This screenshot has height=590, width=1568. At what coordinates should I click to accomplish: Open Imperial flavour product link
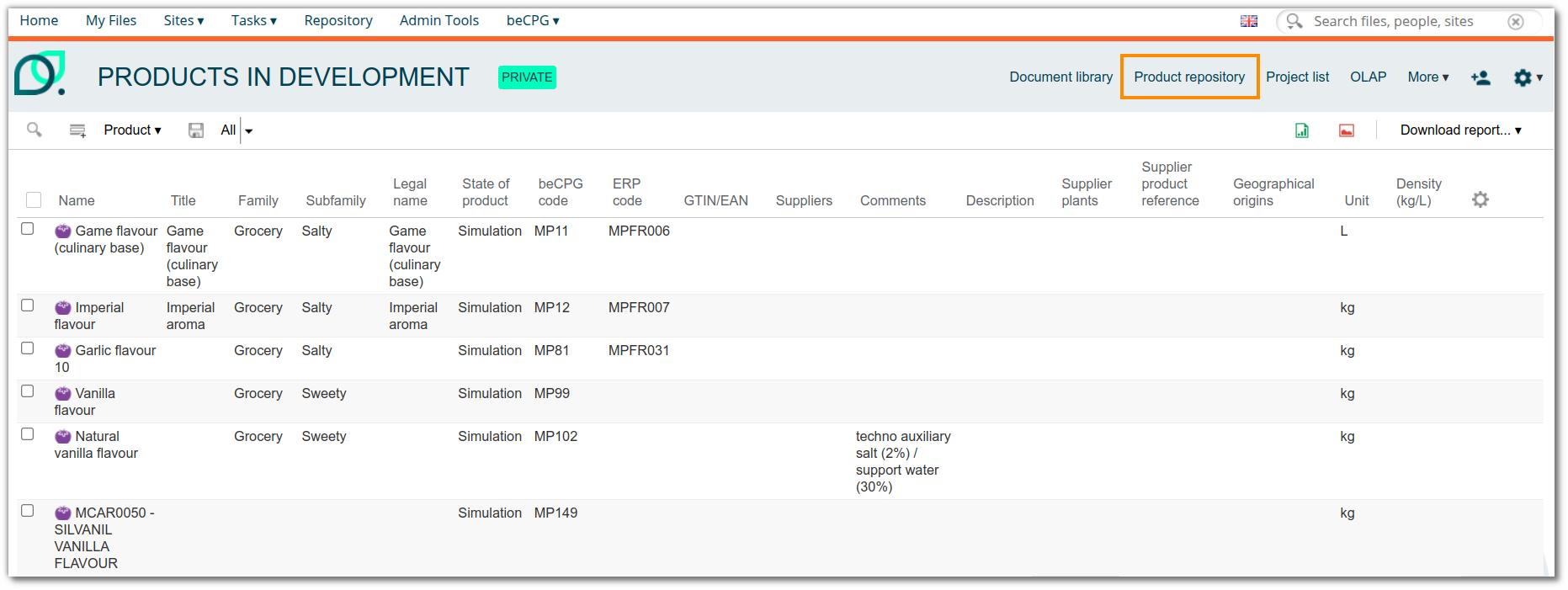(89, 316)
